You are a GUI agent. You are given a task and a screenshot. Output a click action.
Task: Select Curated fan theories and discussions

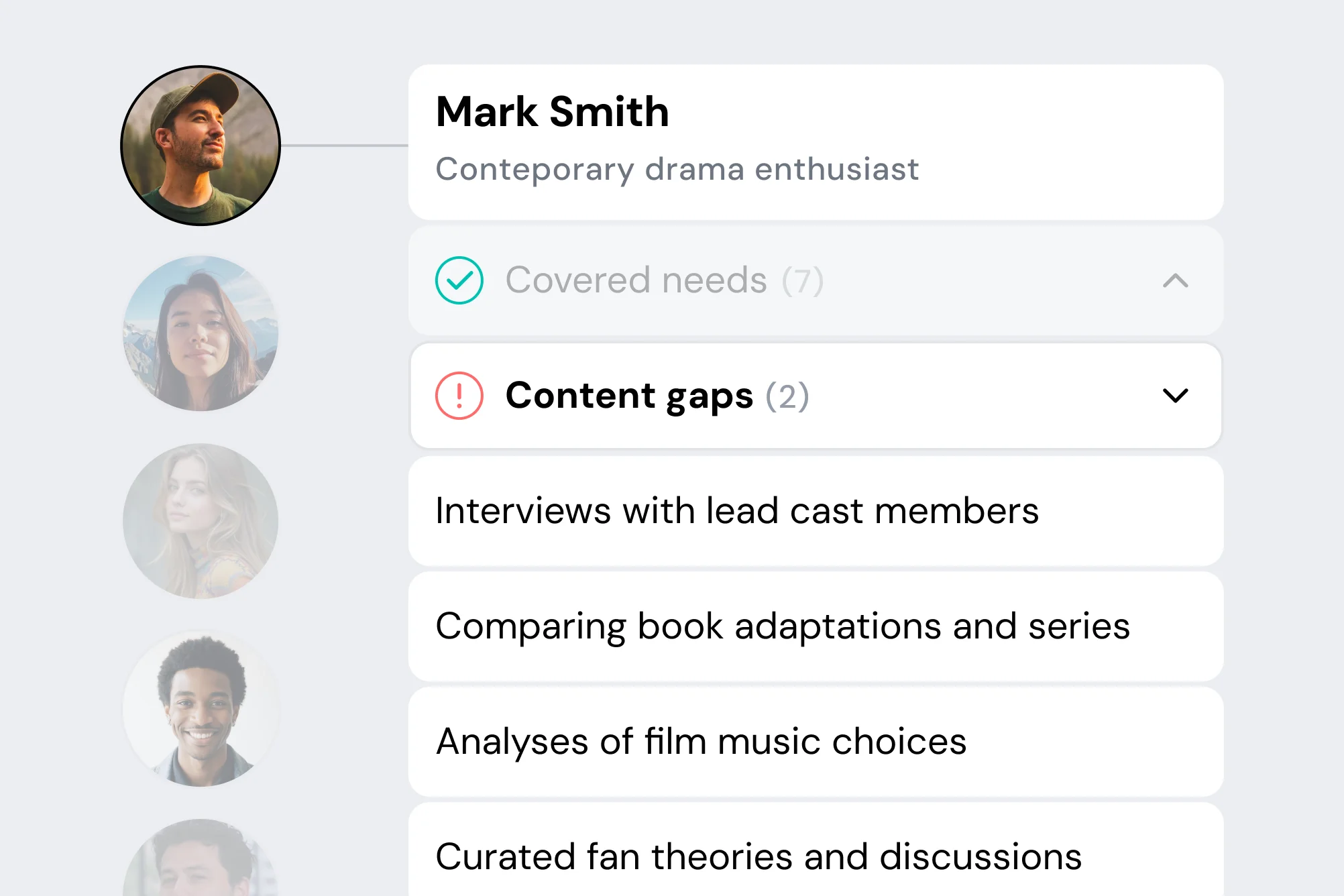coord(759,856)
